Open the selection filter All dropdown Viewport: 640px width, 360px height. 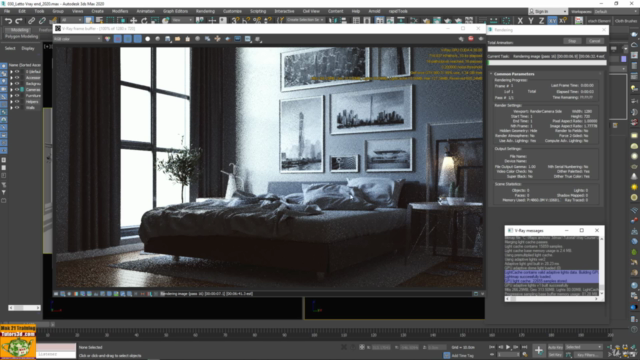pos(71,20)
